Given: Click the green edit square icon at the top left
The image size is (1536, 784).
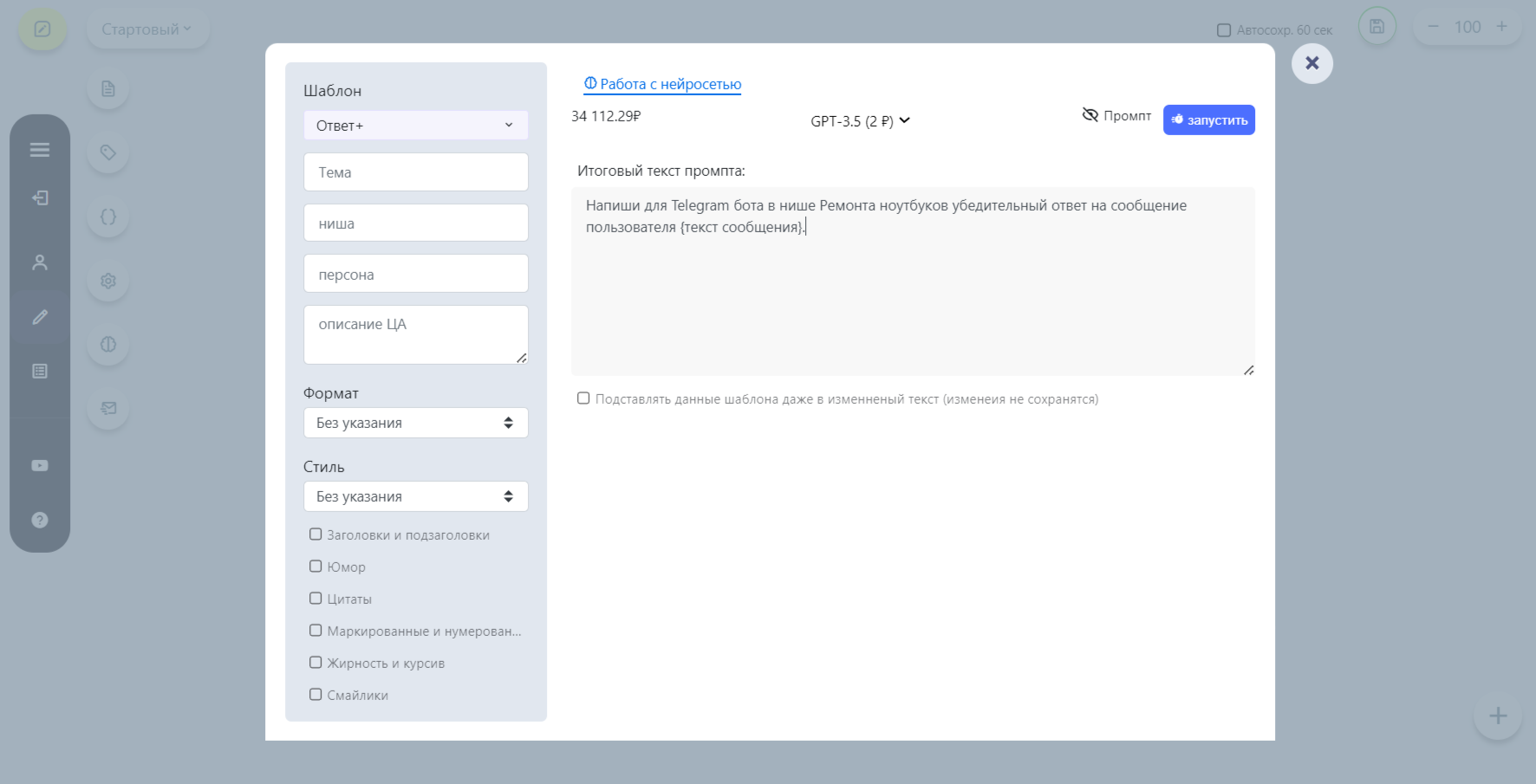Looking at the screenshot, I should 42,29.
